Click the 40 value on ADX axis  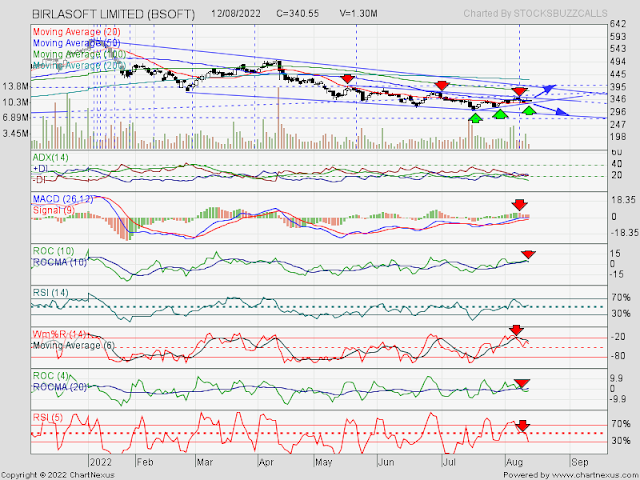(616, 164)
